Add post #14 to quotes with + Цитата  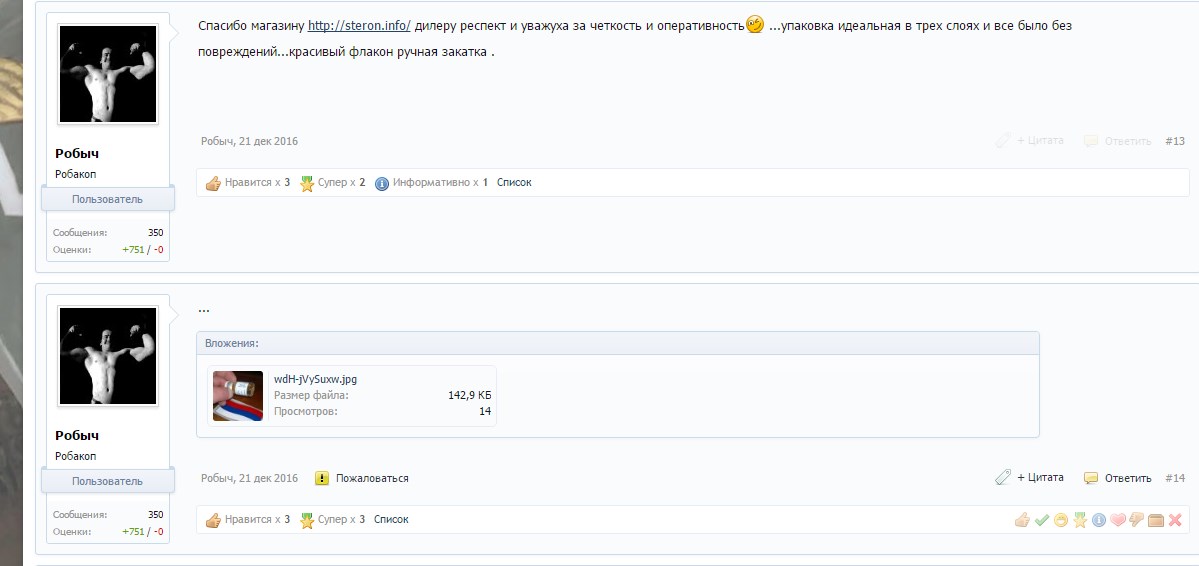(1040, 478)
